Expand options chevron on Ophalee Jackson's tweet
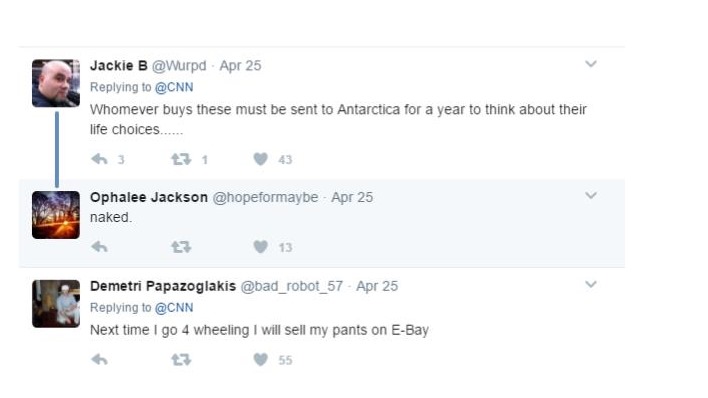The height and width of the screenshot is (398, 708). [591, 195]
